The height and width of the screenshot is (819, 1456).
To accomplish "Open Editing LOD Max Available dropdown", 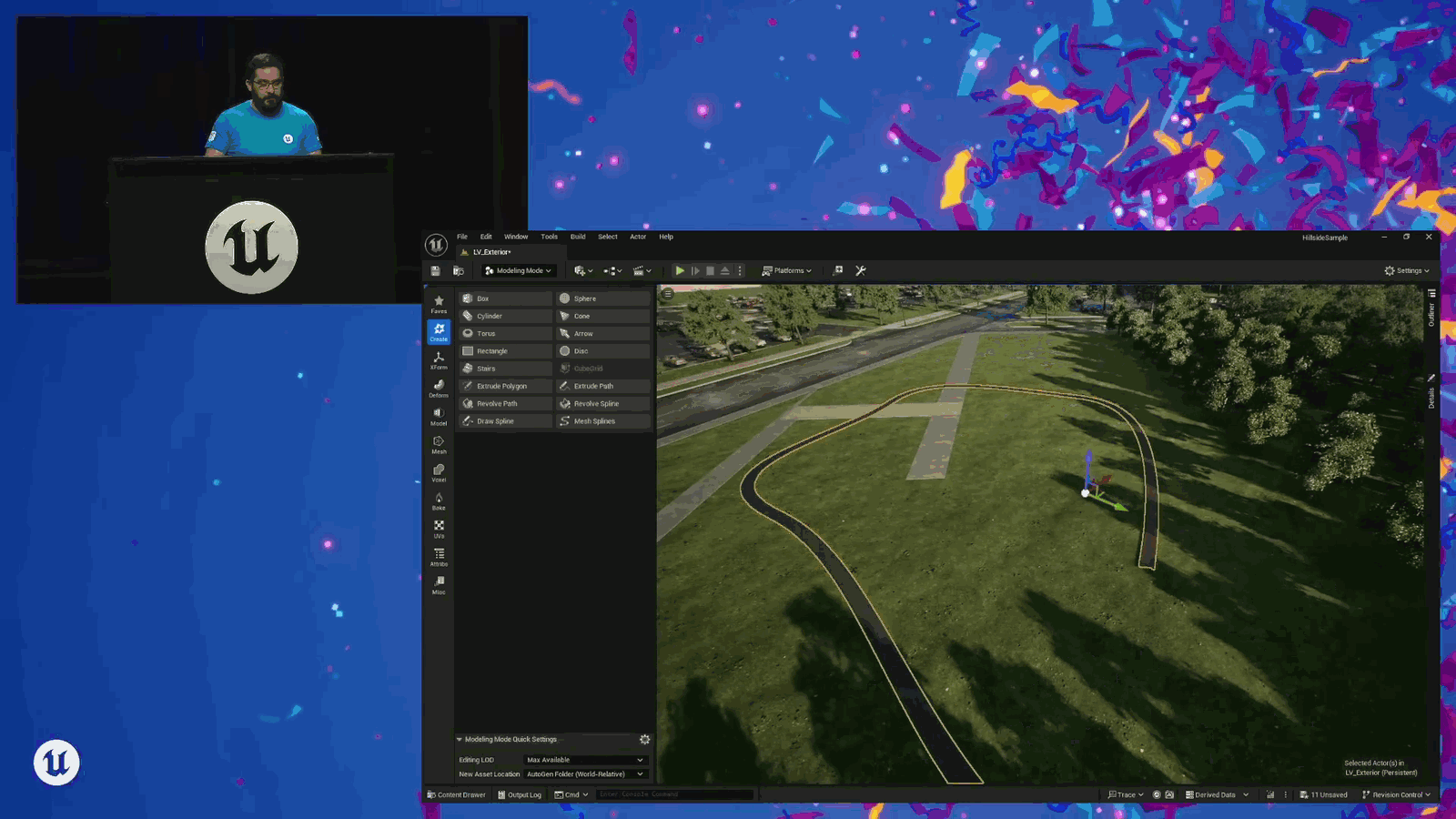I will click(x=585, y=760).
